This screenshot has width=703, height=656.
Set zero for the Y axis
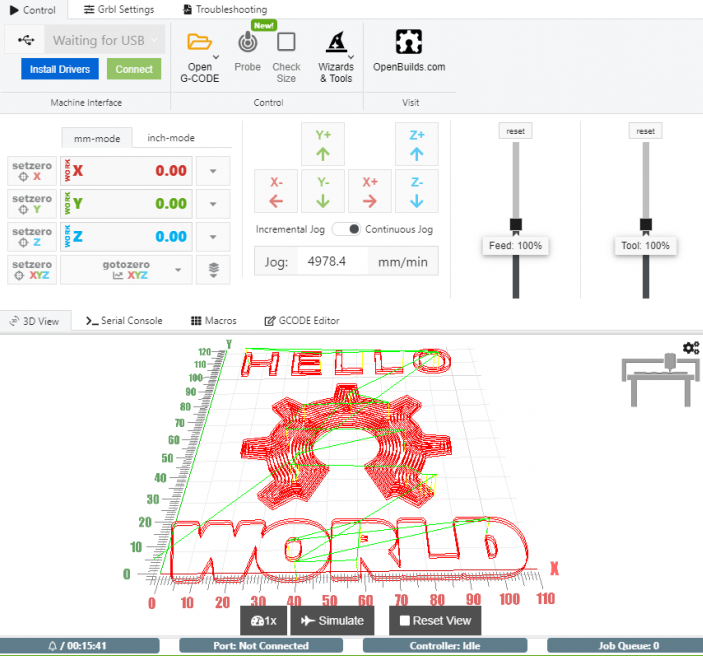coord(32,204)
